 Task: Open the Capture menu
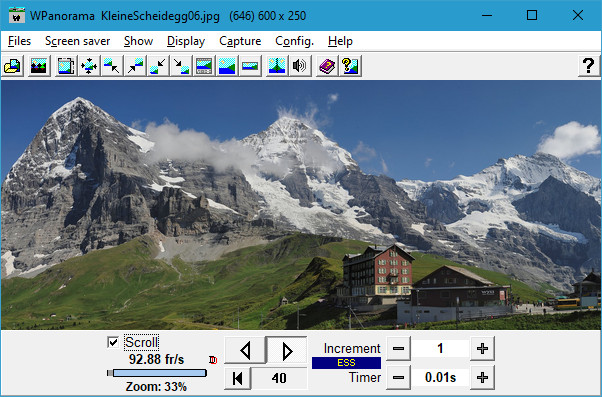tap(240, 41)
